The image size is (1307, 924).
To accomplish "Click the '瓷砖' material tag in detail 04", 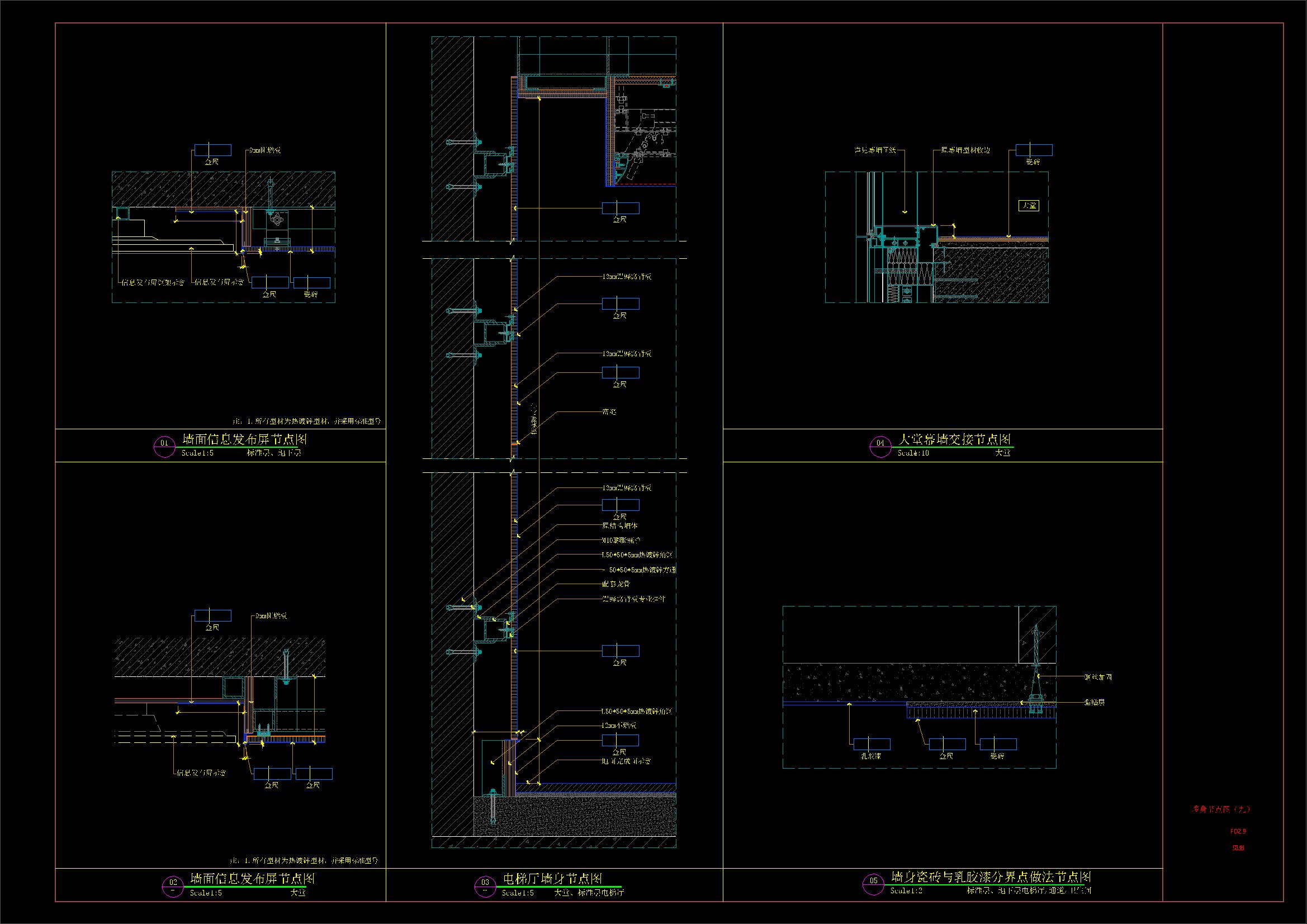I will click(1033, 162).
